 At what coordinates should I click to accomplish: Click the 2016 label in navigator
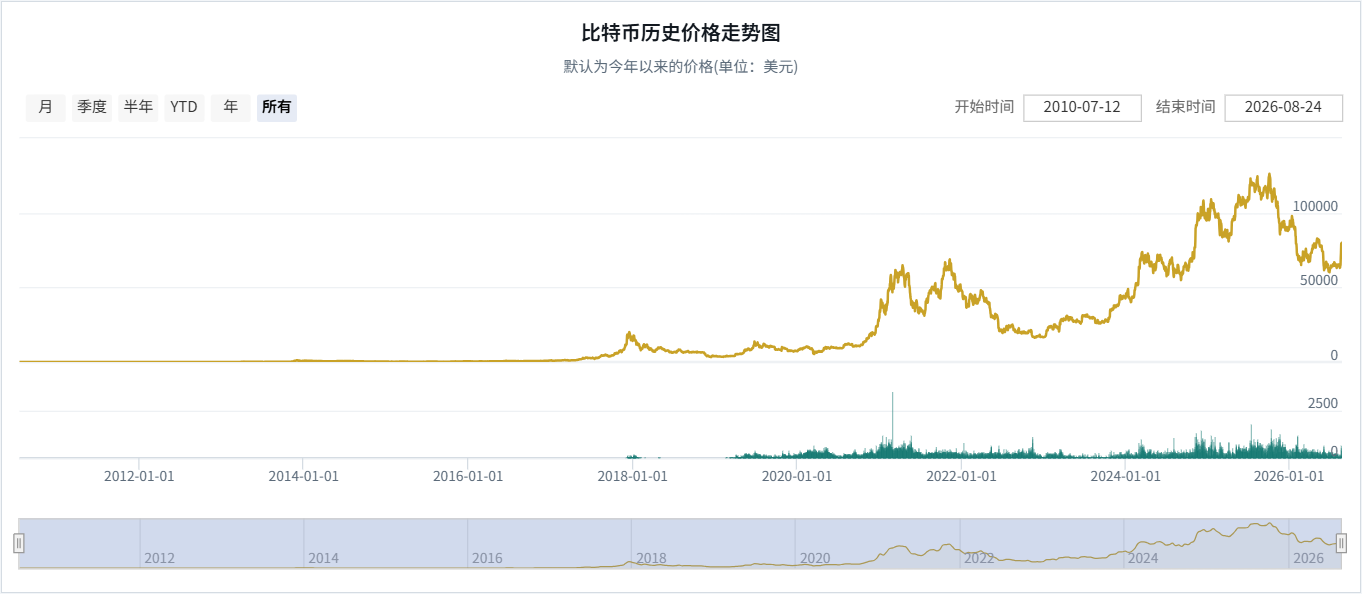(x=488, y=558)
